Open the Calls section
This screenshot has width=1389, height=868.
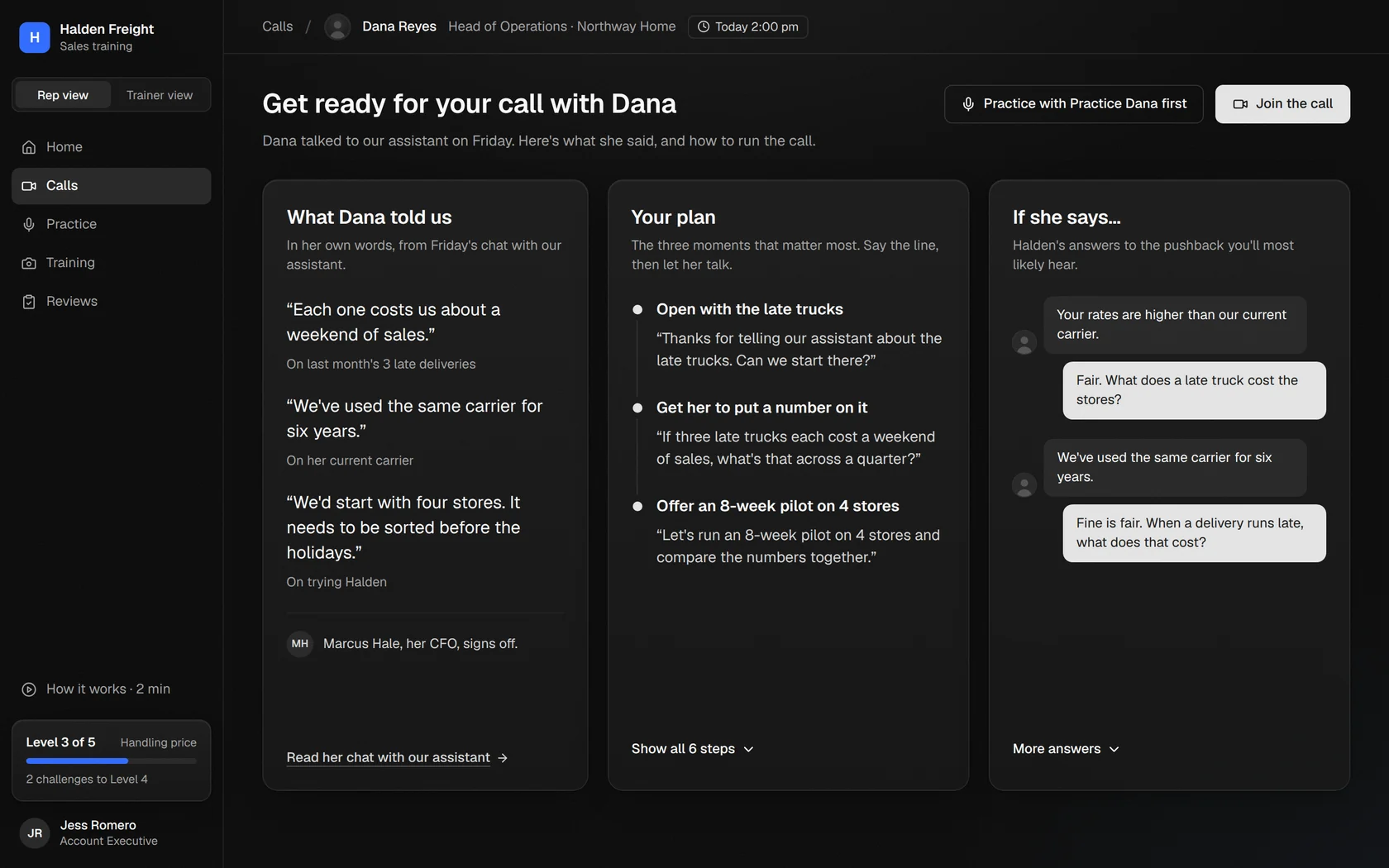112,186
